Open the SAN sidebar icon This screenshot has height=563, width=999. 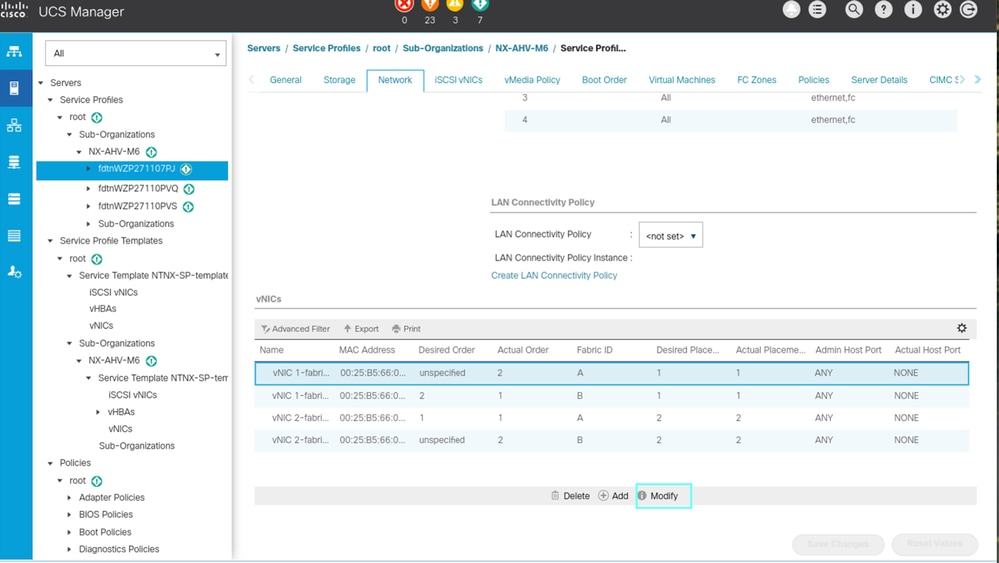(14, 162)
